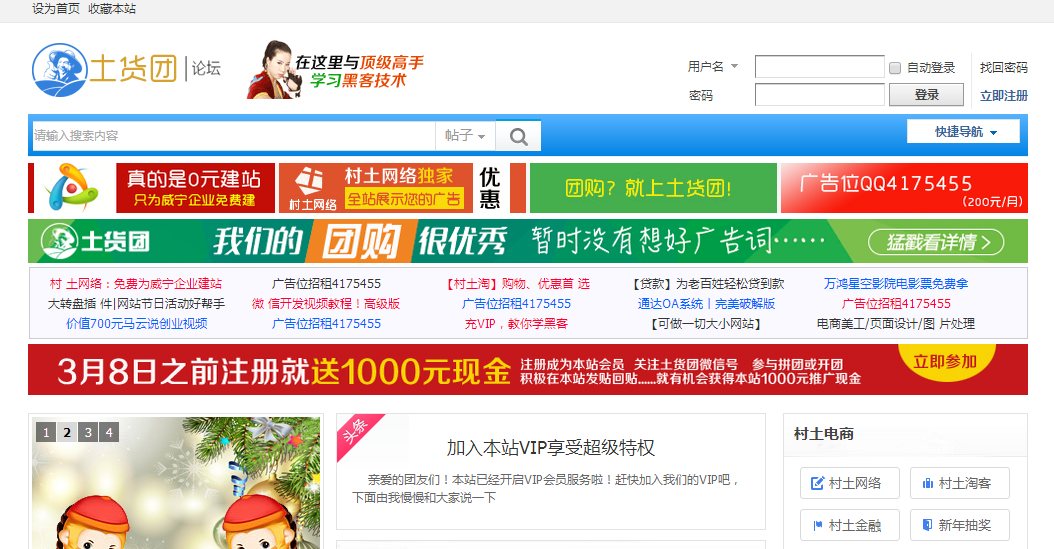Open the 电商美工/页面设计/图片处理 link

(x=896, y=324)
